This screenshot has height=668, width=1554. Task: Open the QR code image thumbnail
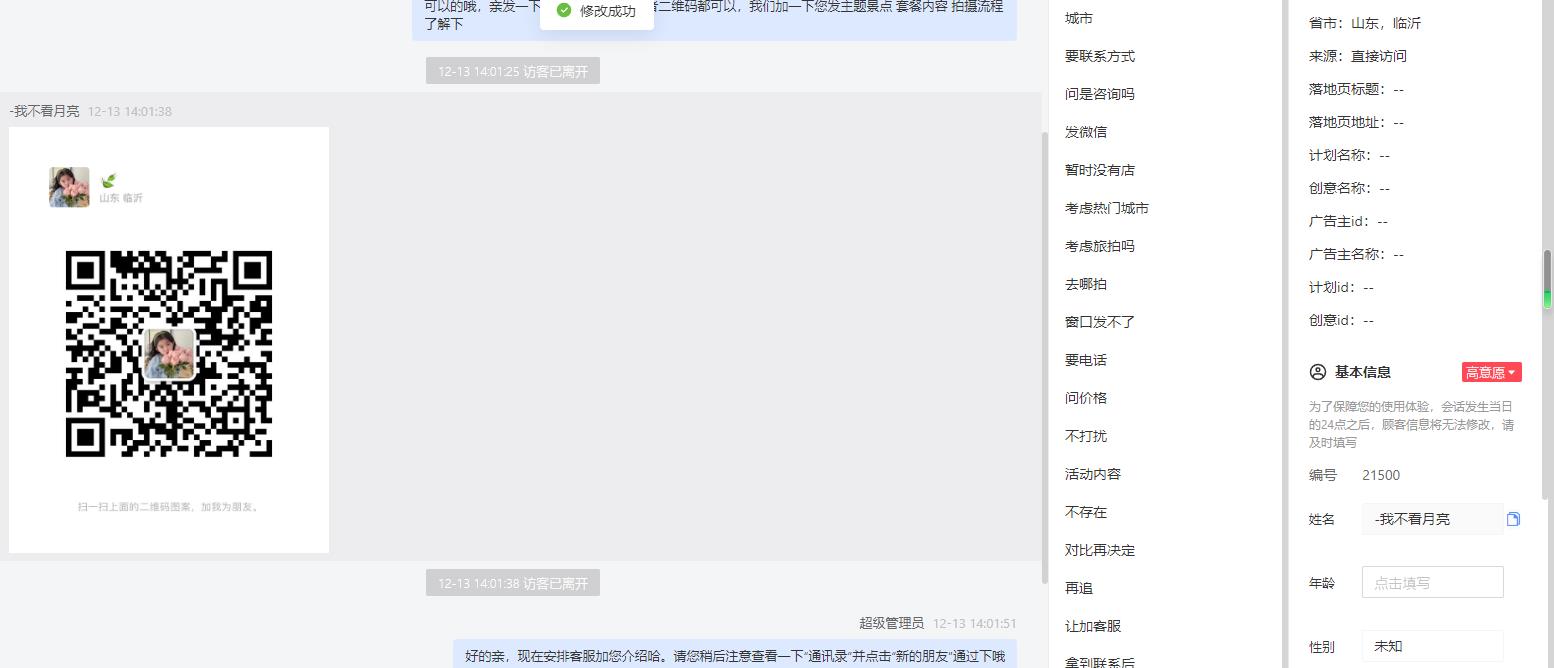point(169,340)
